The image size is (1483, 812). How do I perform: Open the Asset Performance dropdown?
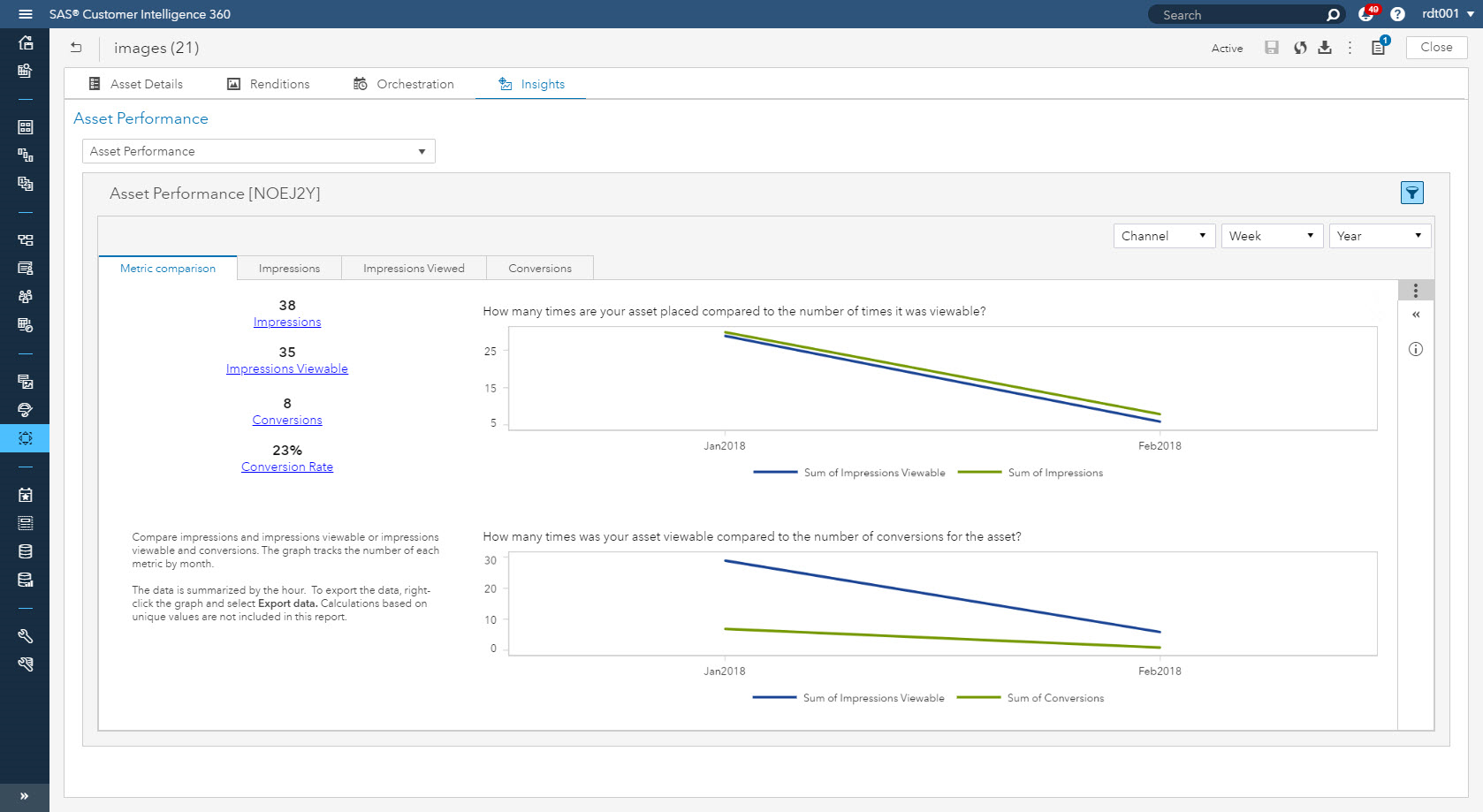click(259, 151)
